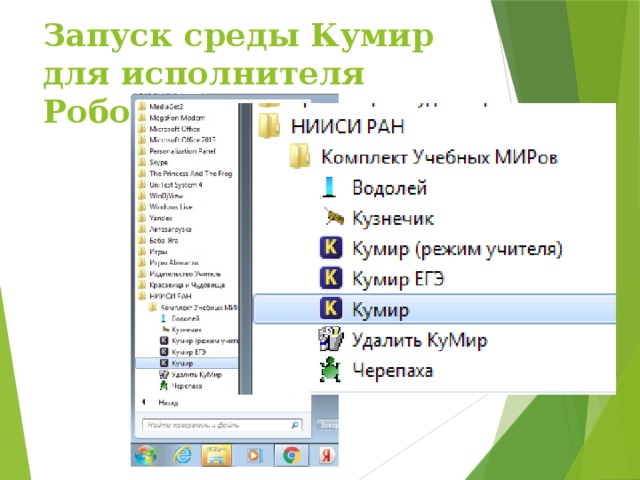Screen dimensions: 640x480
Task: Open the media player taskbar icon
Action: [253, 455]
